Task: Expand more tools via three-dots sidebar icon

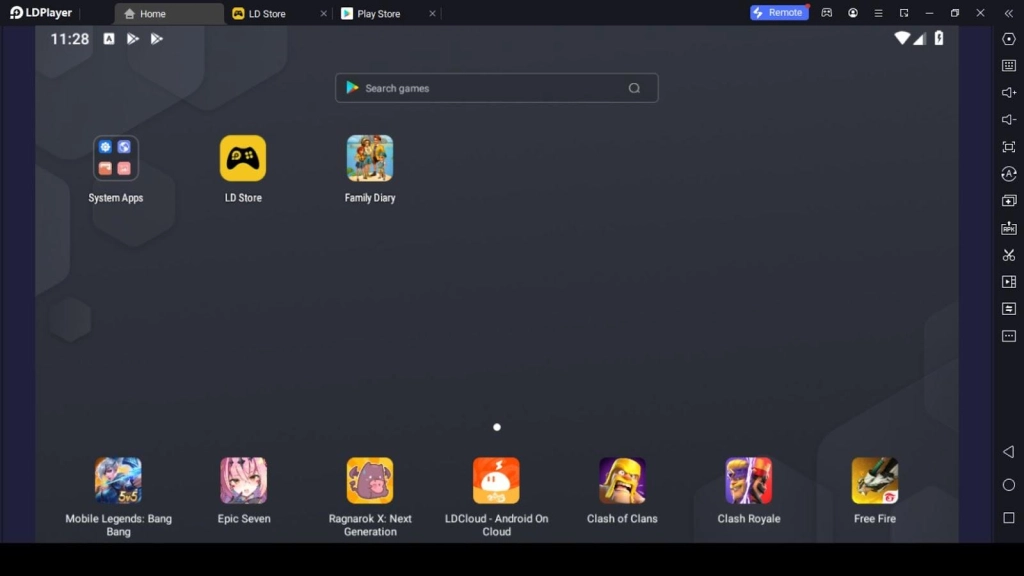Action: (x=1009, y=336)
